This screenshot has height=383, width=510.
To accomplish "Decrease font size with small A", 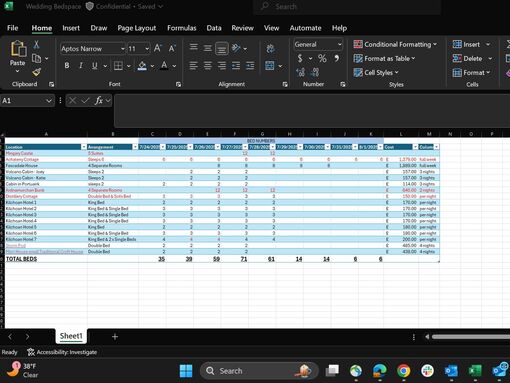I will [x=172, y=49].
